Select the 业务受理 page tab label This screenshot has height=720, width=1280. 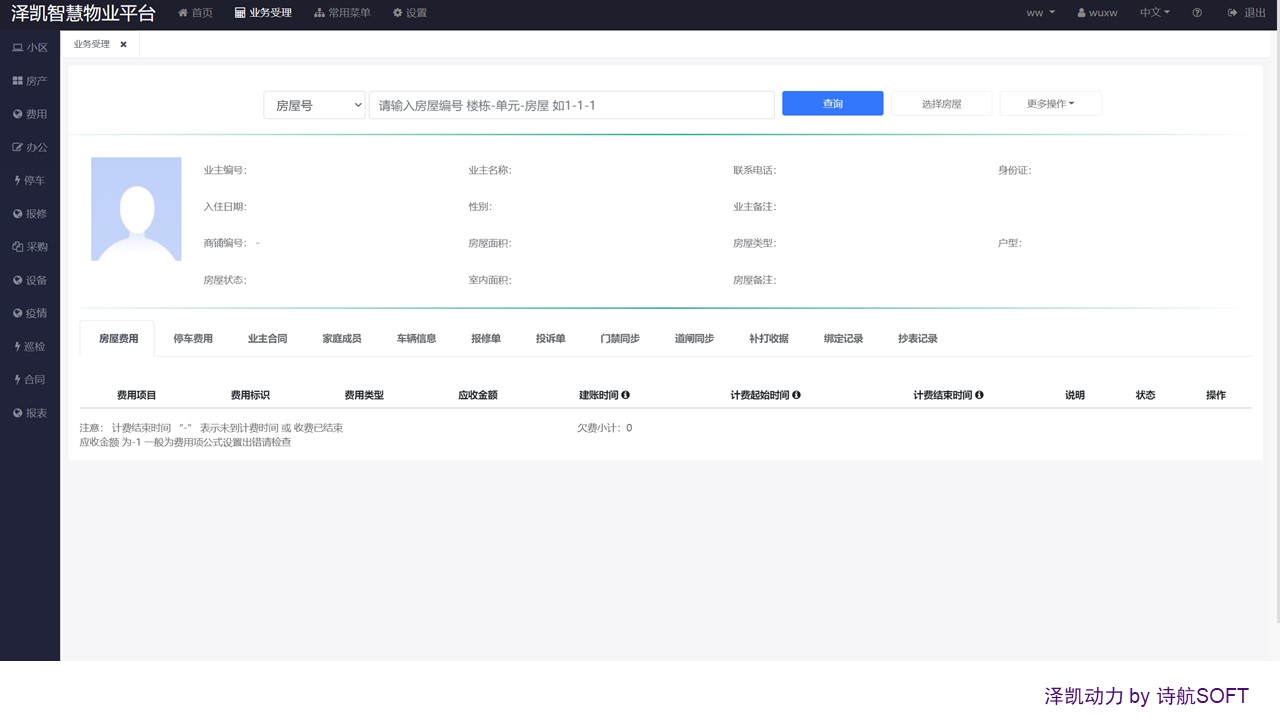click(x=92, y=45)
